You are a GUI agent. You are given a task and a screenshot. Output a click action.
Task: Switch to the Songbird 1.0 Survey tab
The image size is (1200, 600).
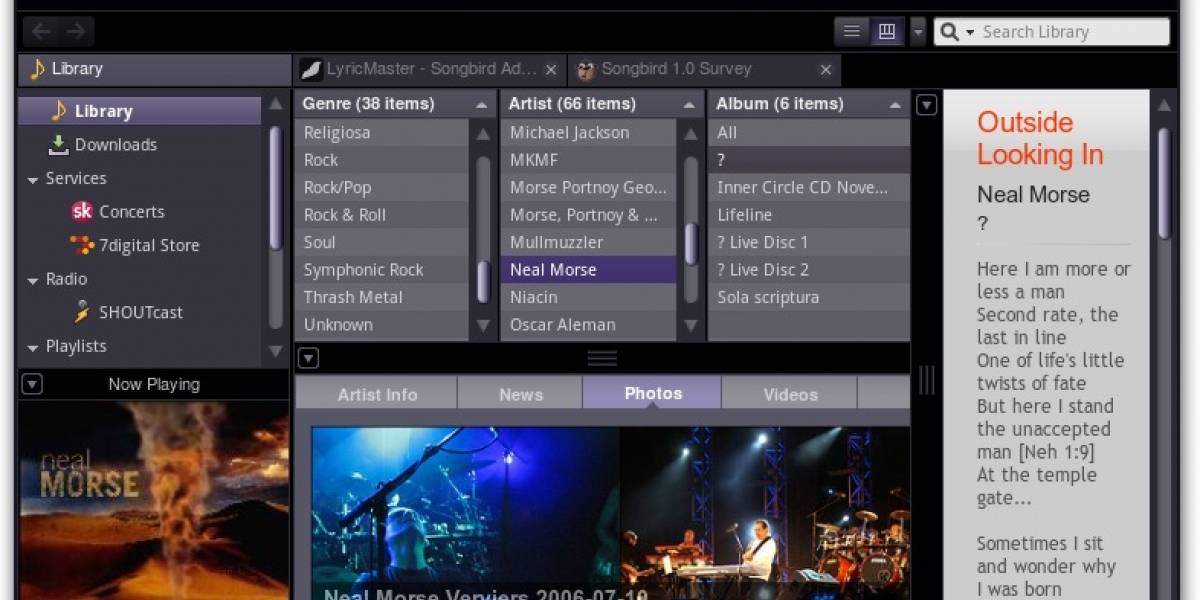pyautogui.click(x=704, y=69)
